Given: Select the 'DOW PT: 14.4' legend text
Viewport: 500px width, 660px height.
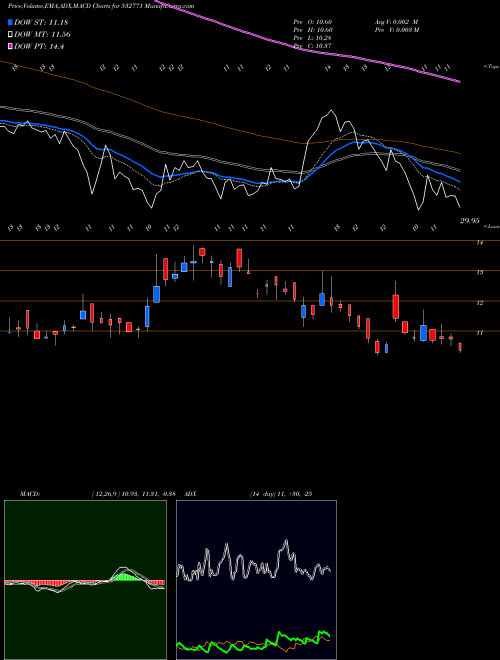Looking at the screenshot, I should 39,47.
